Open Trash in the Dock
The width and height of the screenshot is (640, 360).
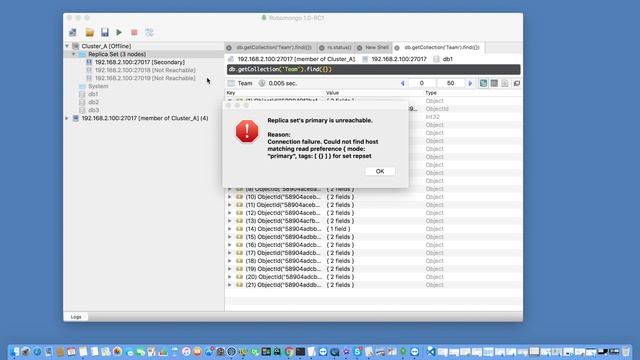click(x=626, y=351)
